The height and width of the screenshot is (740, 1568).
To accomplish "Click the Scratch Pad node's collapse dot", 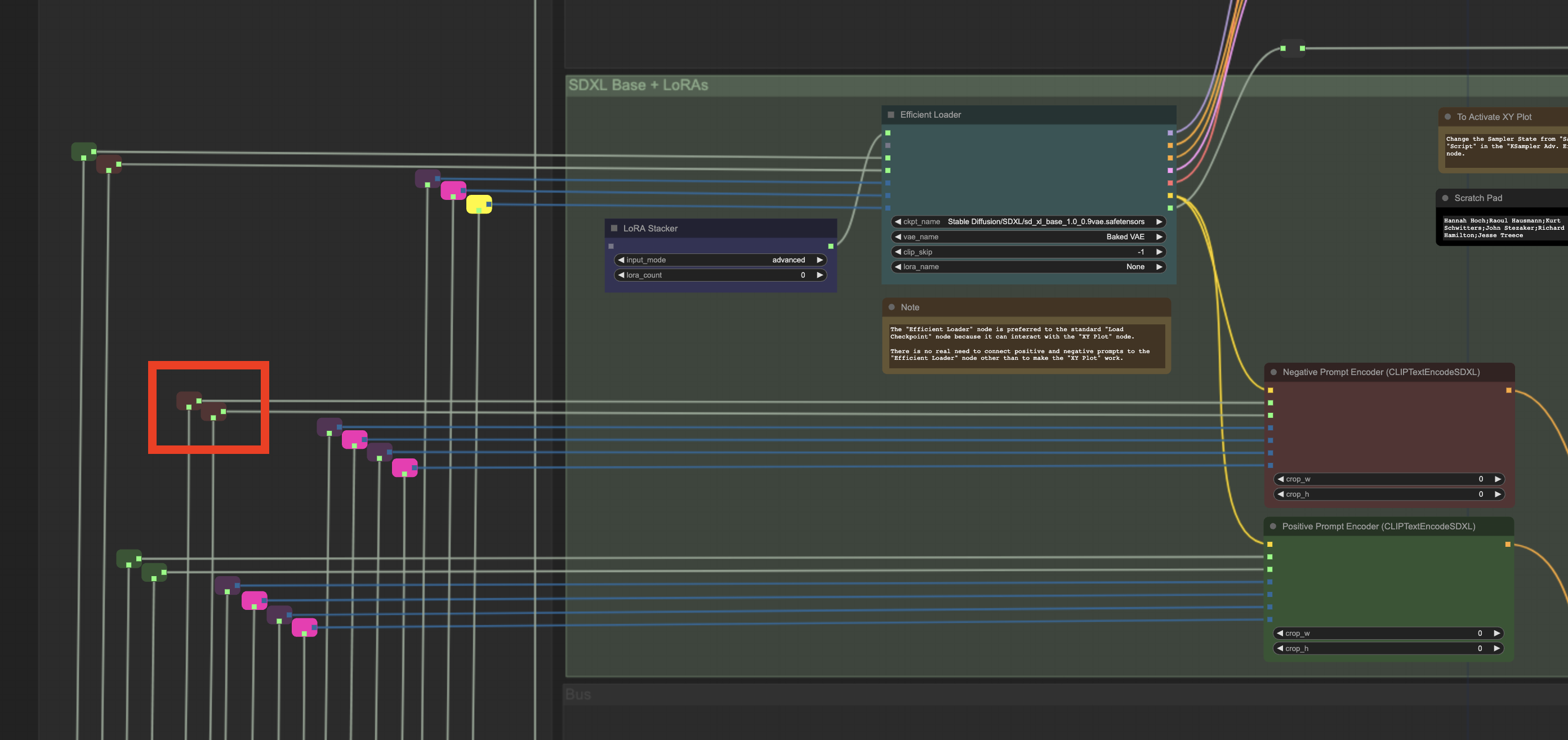I will (1445, 198).
